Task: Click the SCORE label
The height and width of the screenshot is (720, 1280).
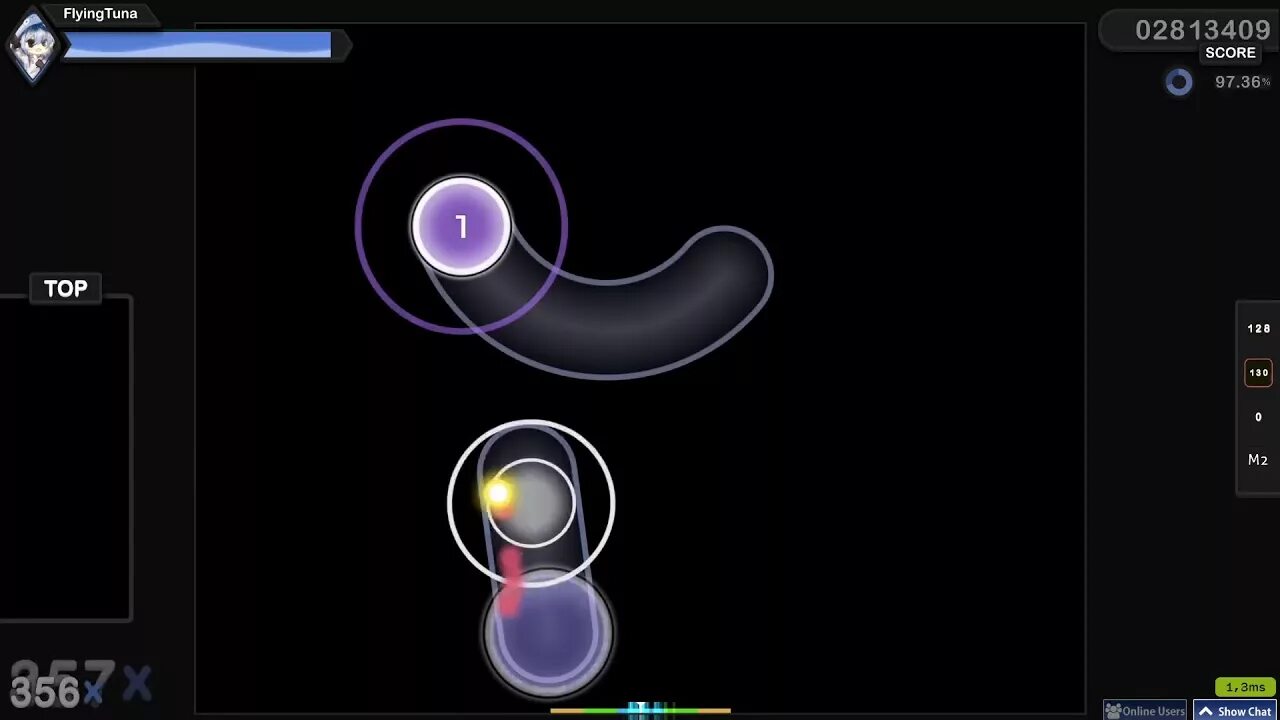Action: click(1230, 53)
